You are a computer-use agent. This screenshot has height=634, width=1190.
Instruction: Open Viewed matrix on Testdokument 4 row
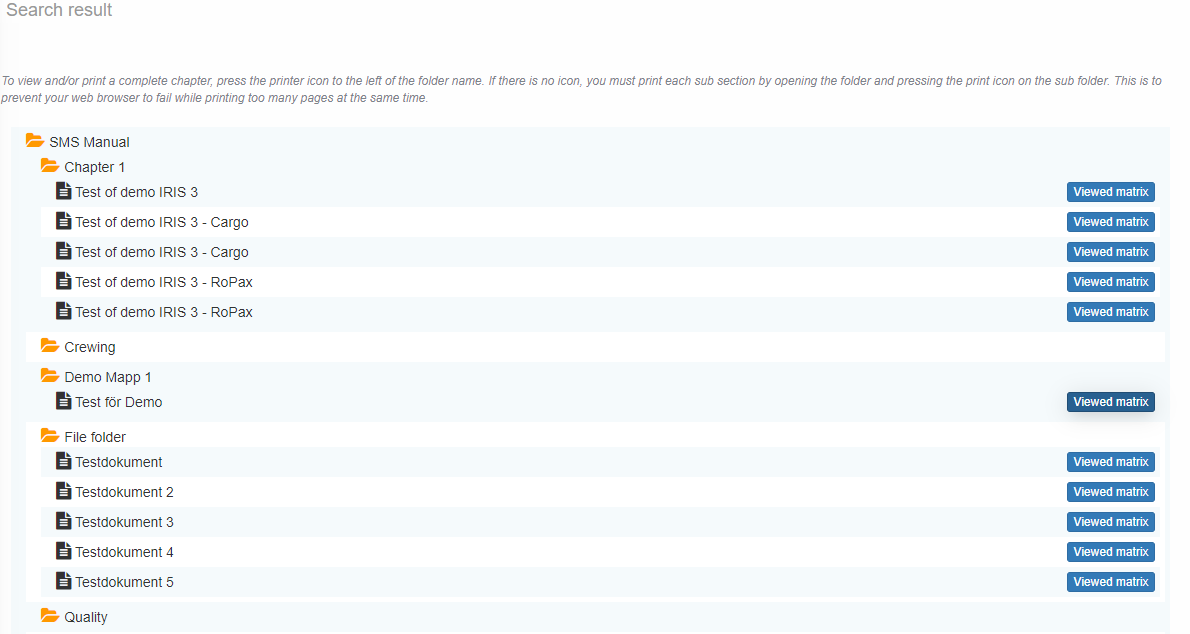pyautogui.click(x=1110, y=552)
